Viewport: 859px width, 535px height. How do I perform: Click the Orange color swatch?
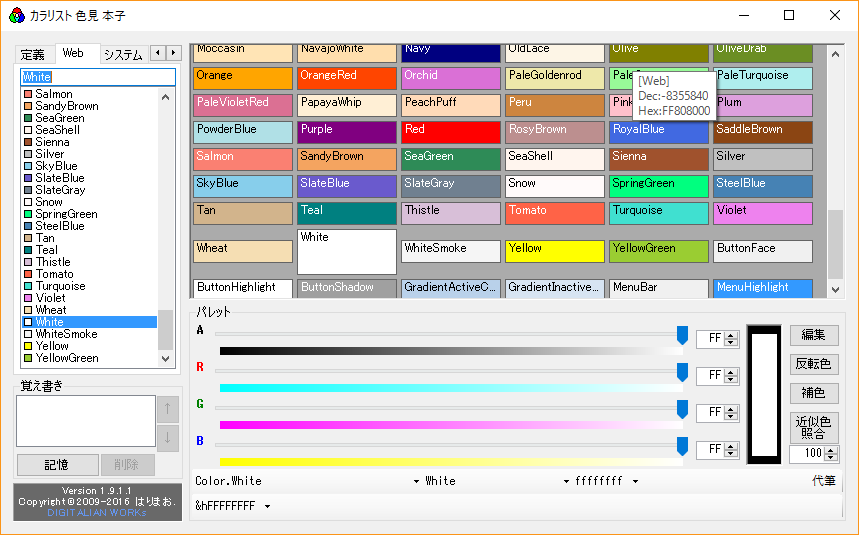[243, 78]
